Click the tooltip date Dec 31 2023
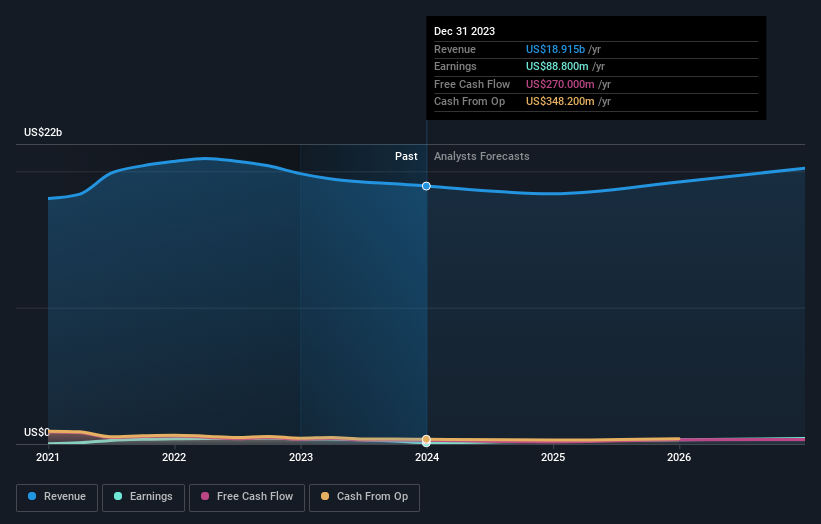The image size is (821, 524). click(464, 31)
